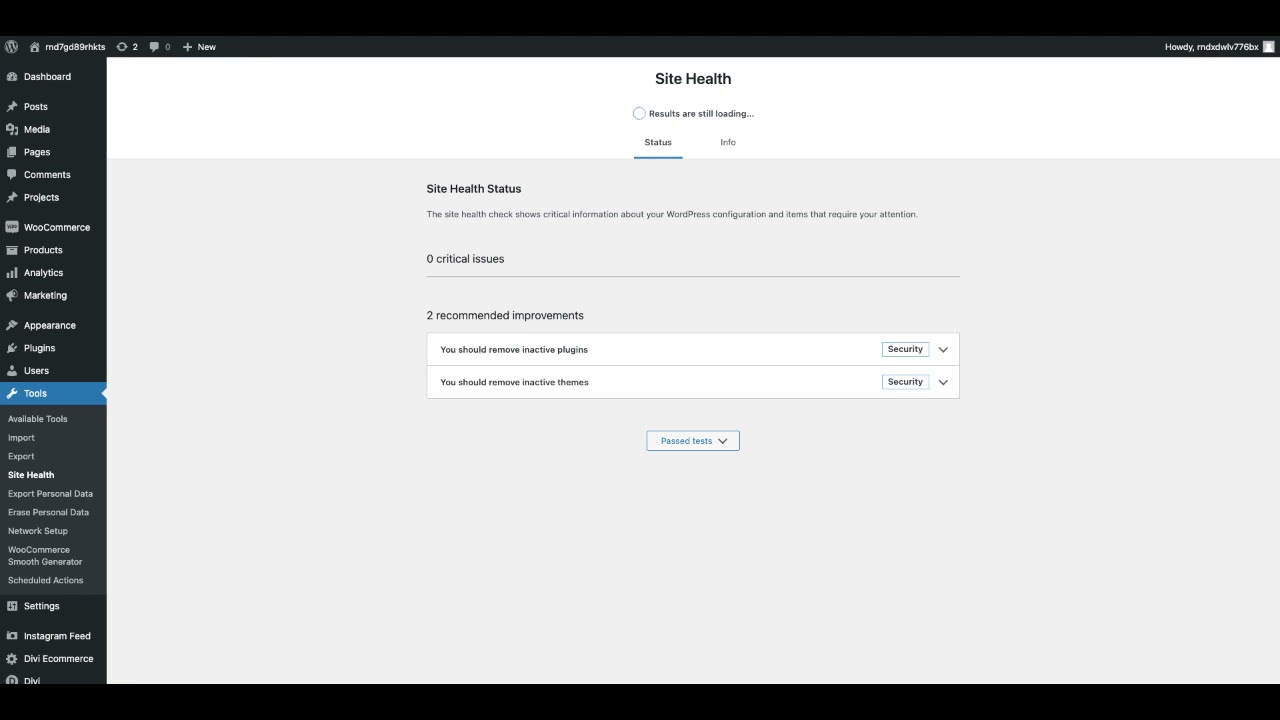This screenshot has width=1280, height=720.
Task: Click the Products box icon
Action: [12, 250]
